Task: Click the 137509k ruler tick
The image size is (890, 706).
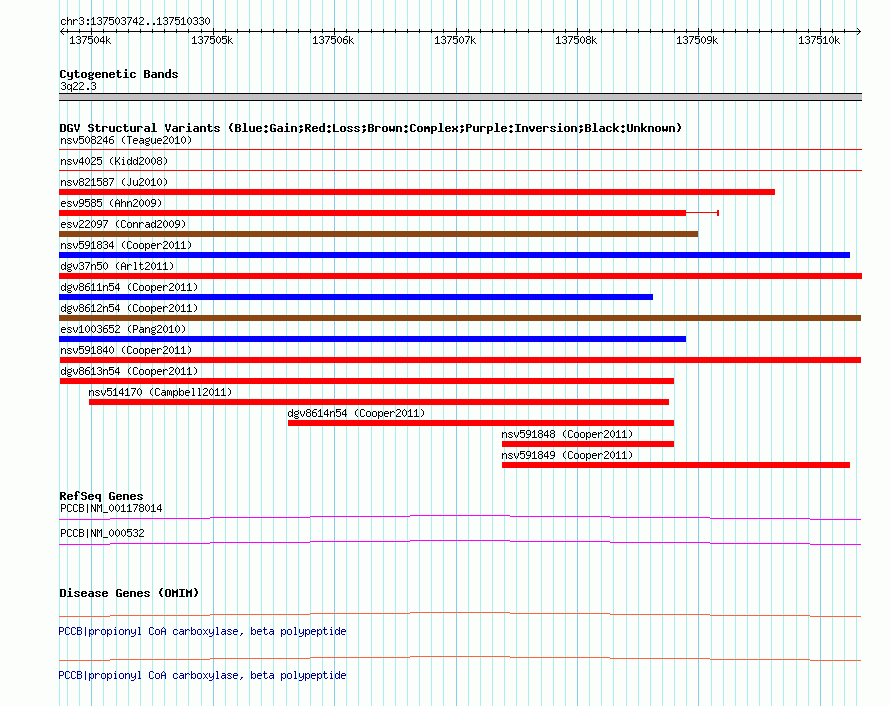Action: [x=698, y=40]
